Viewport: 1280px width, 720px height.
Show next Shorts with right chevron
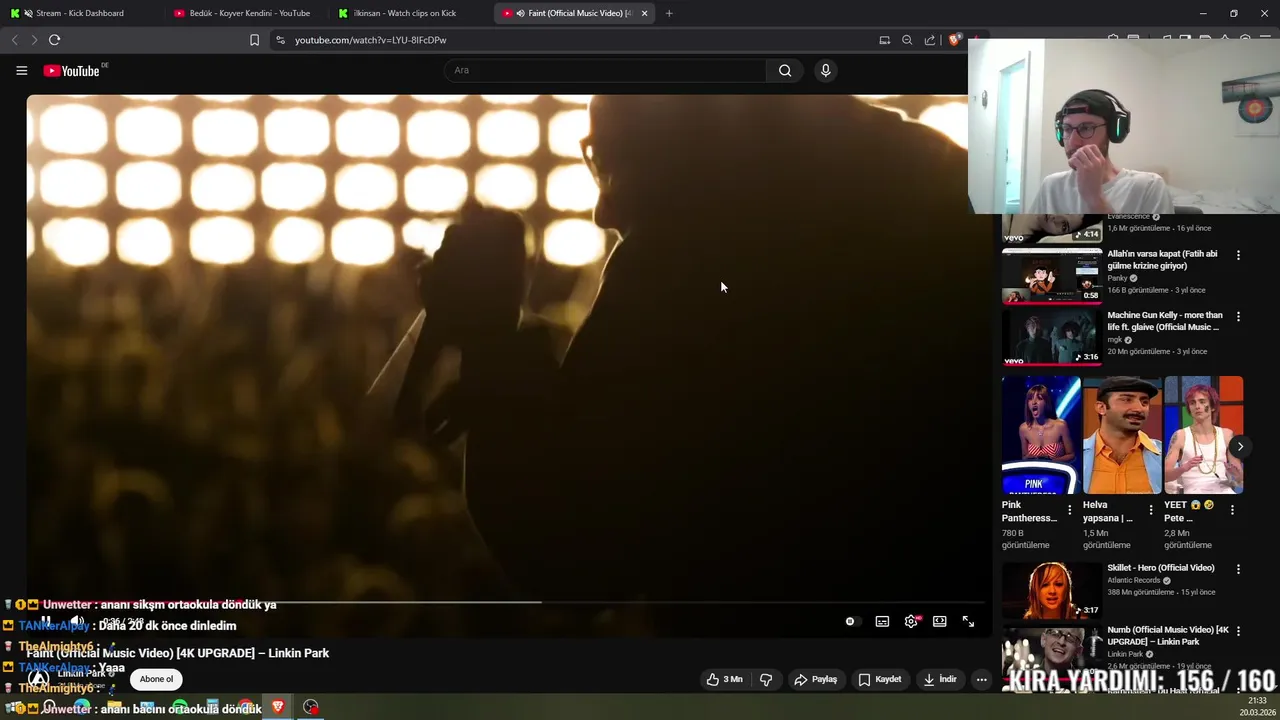tap(1240, 447)
